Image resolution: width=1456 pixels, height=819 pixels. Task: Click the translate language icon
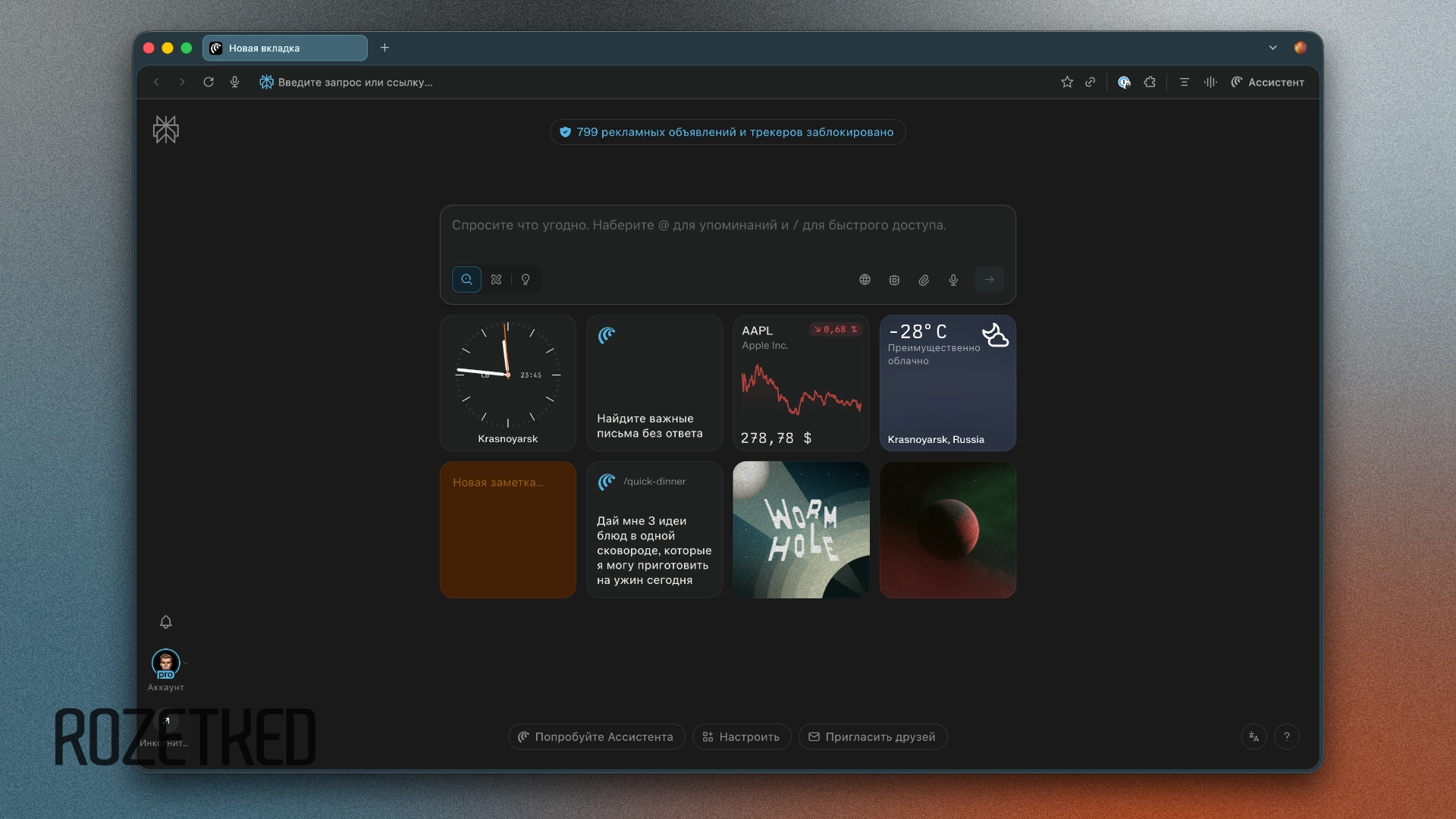pyautogui.click(x=1254, y=736)
